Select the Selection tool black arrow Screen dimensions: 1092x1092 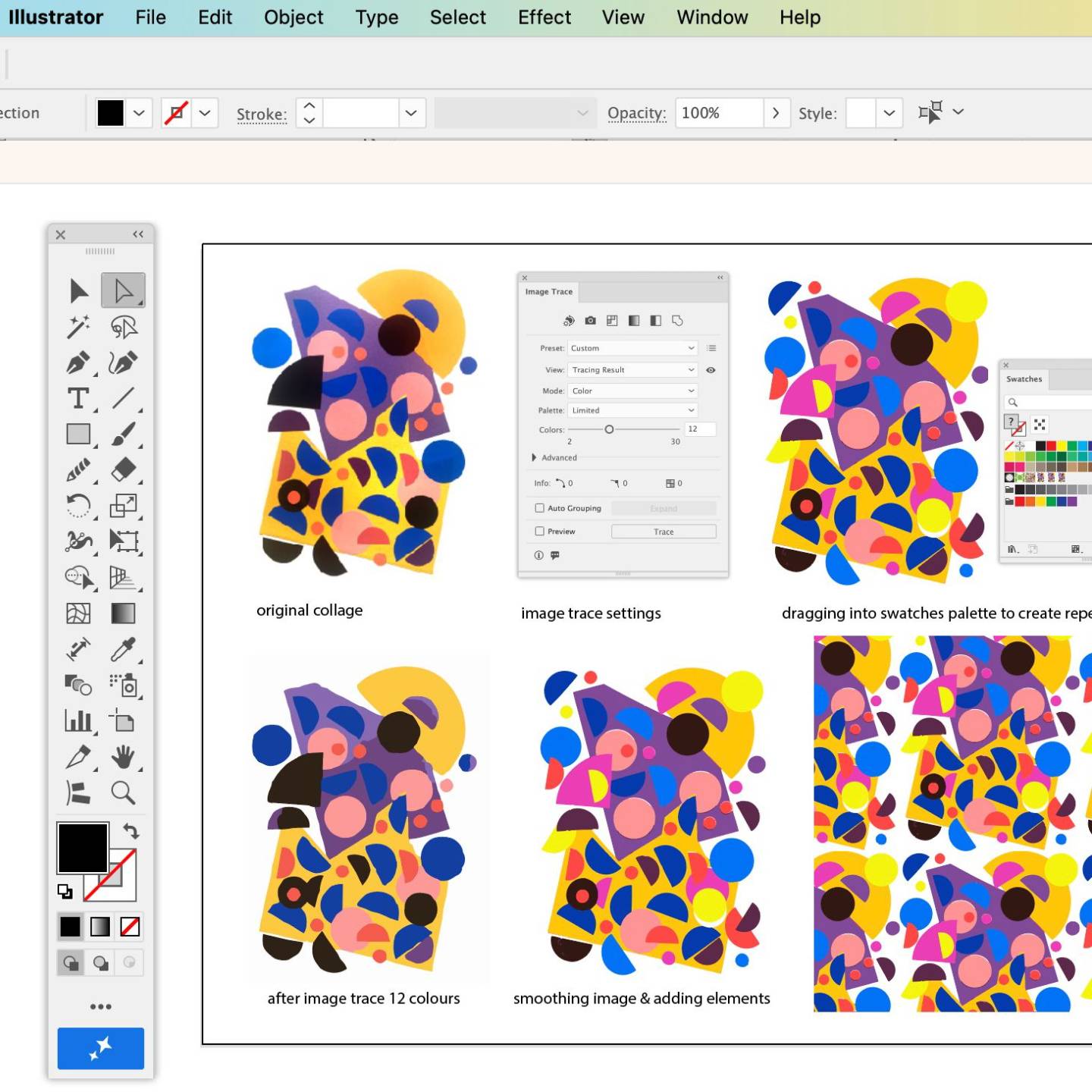tap(79, 290)
